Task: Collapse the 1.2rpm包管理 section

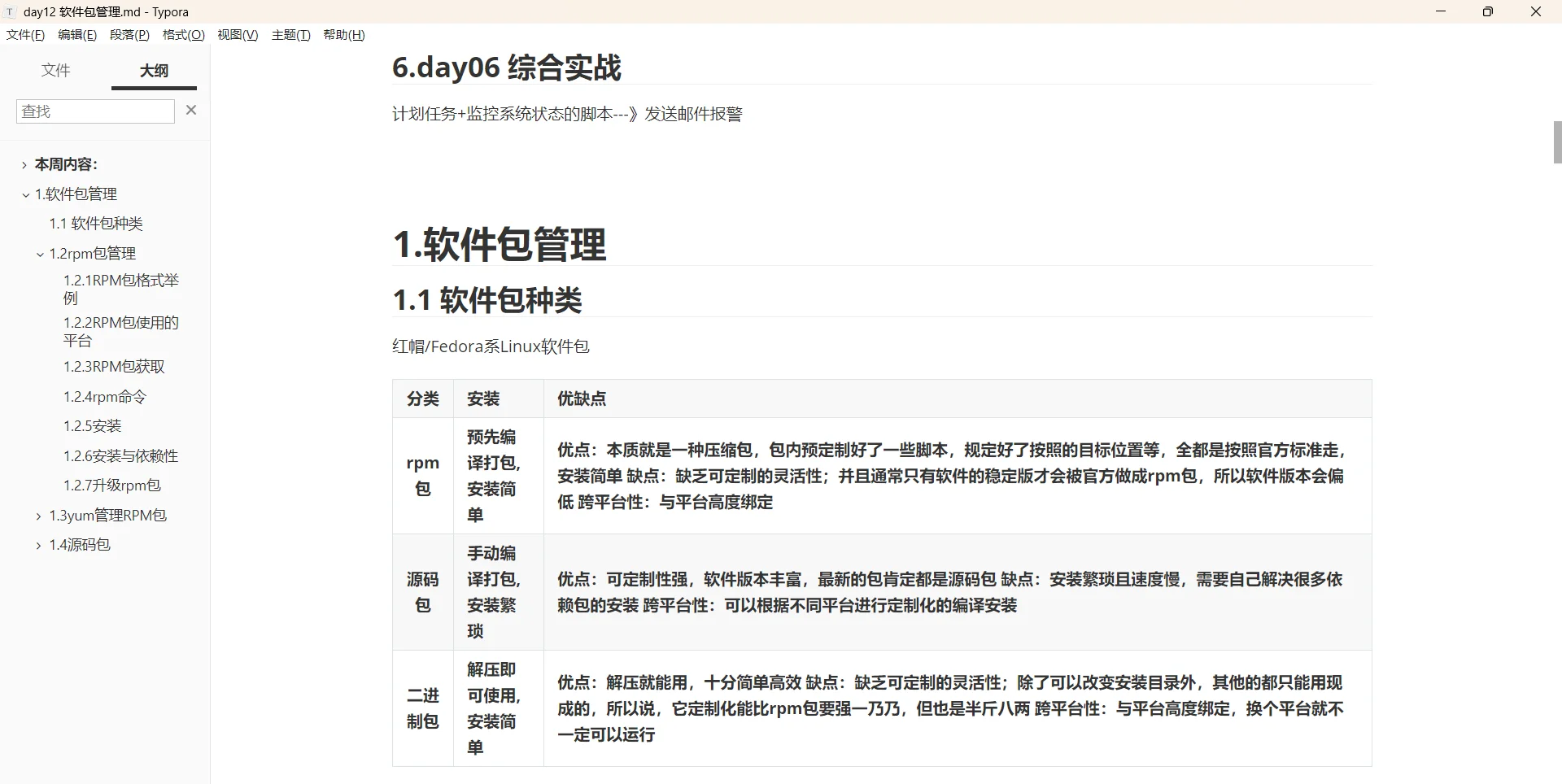Action: (39, 253)
